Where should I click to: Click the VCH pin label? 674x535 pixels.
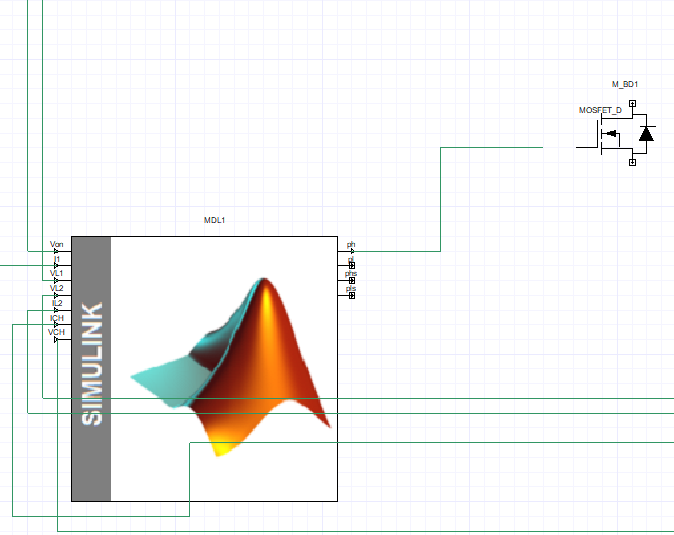[56, 332]
